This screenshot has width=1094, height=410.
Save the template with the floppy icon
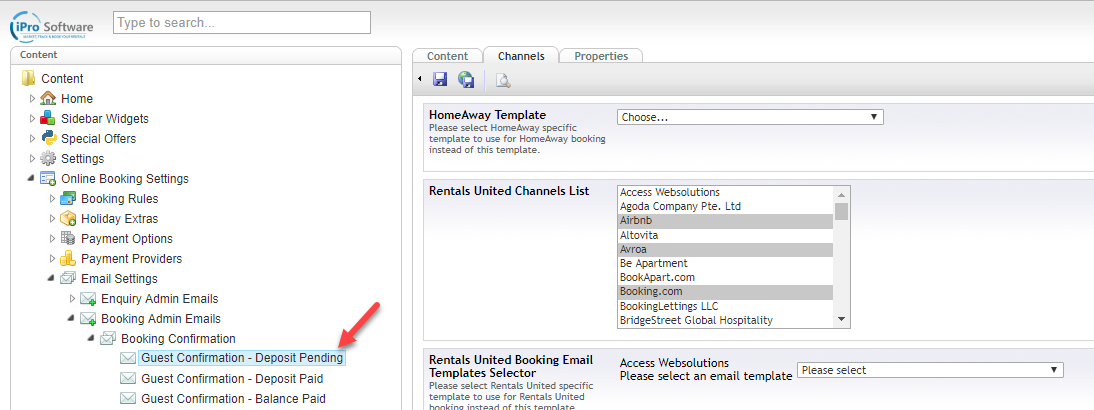point(440,79)
